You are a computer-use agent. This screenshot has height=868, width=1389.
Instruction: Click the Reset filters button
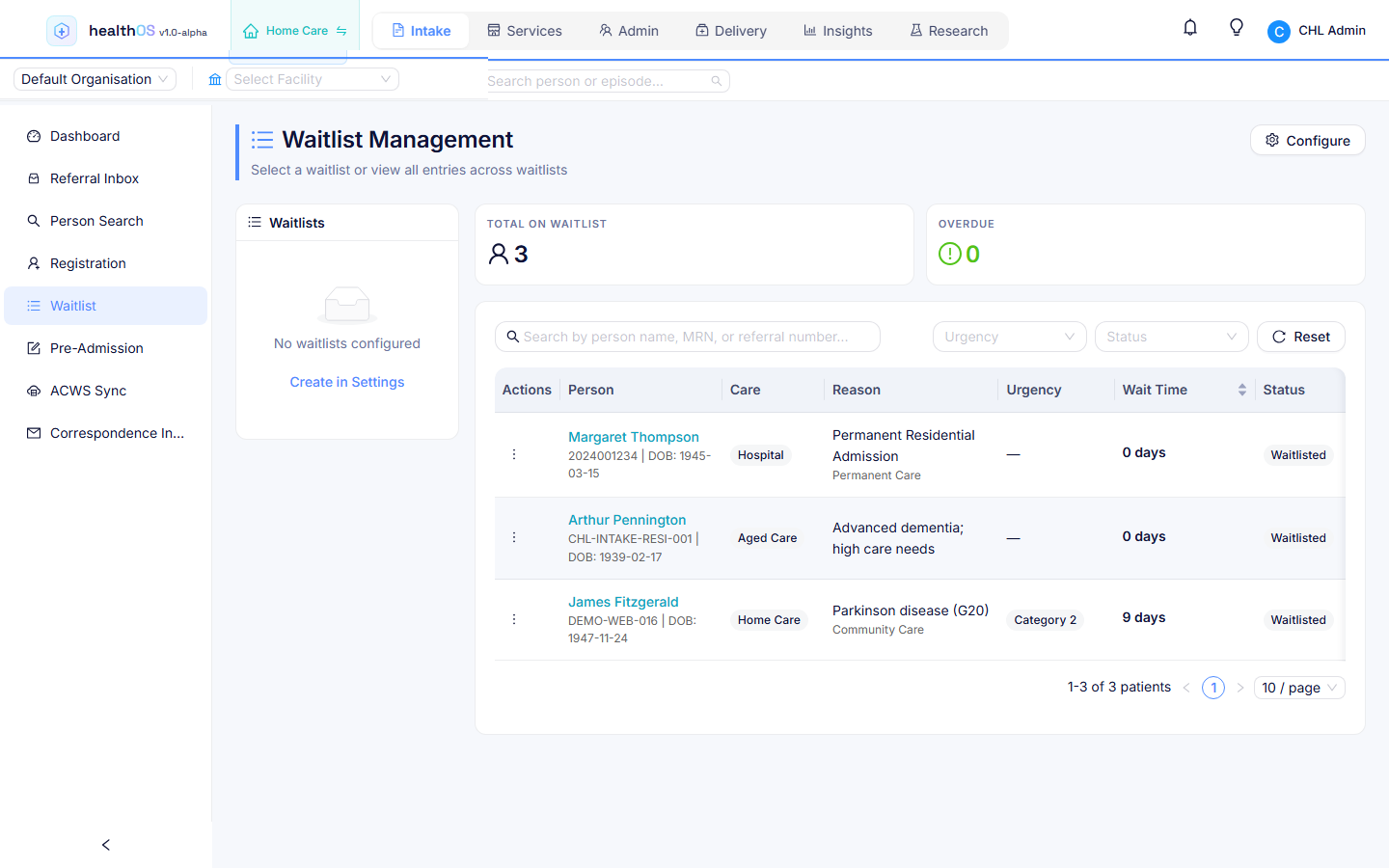click(1300, 337)
